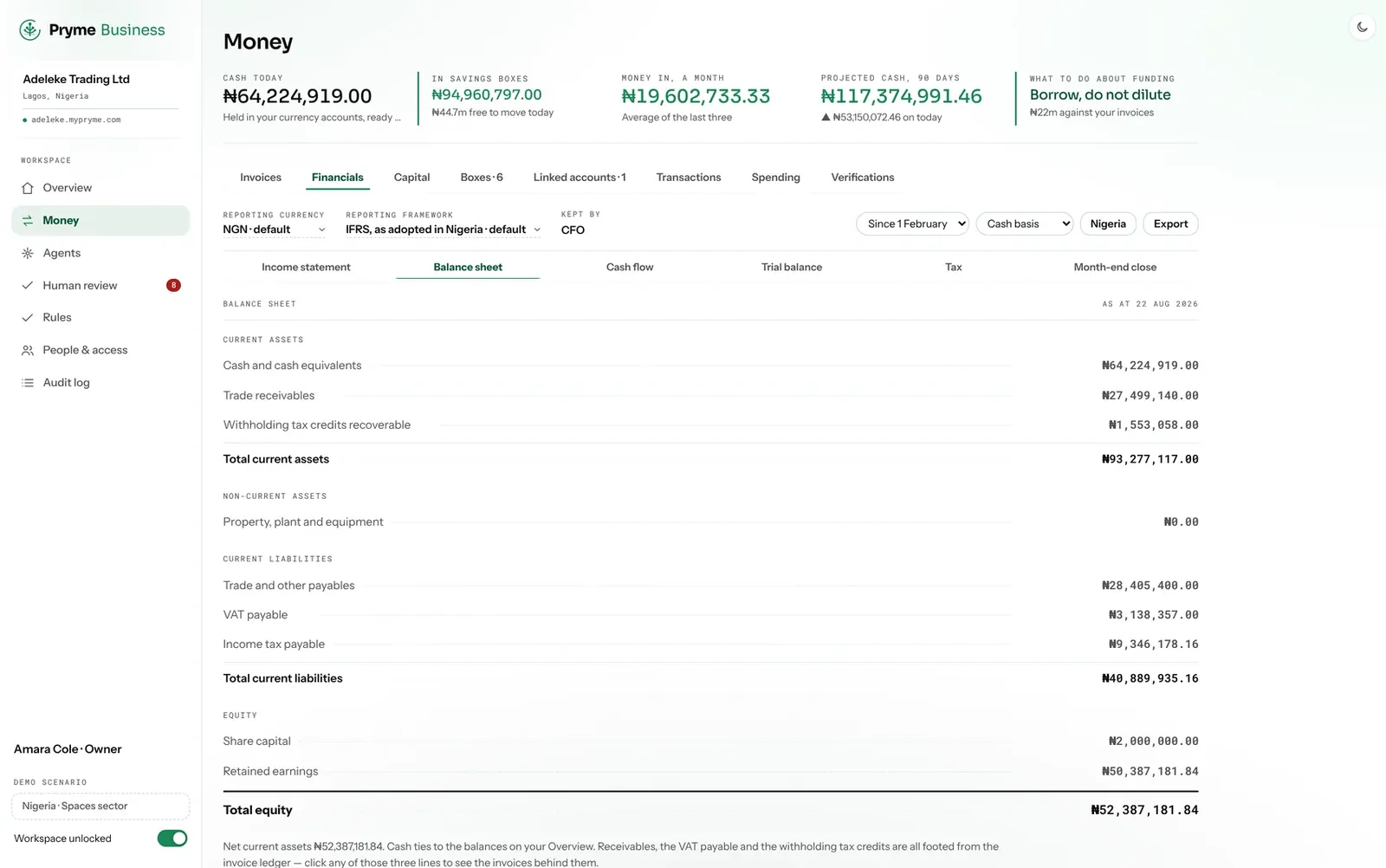Click the Overview home icon
Screen dimensions: 1386x868
pos(28,188)
